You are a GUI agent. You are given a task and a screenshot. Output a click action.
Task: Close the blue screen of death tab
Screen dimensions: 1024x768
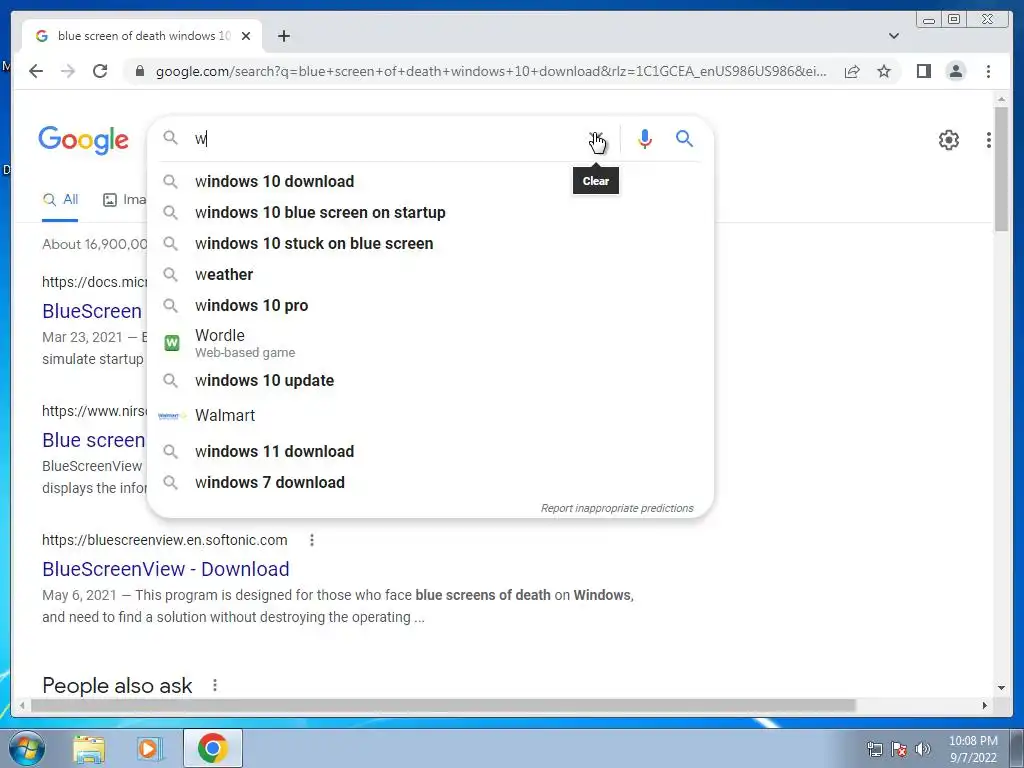[246, 36]
